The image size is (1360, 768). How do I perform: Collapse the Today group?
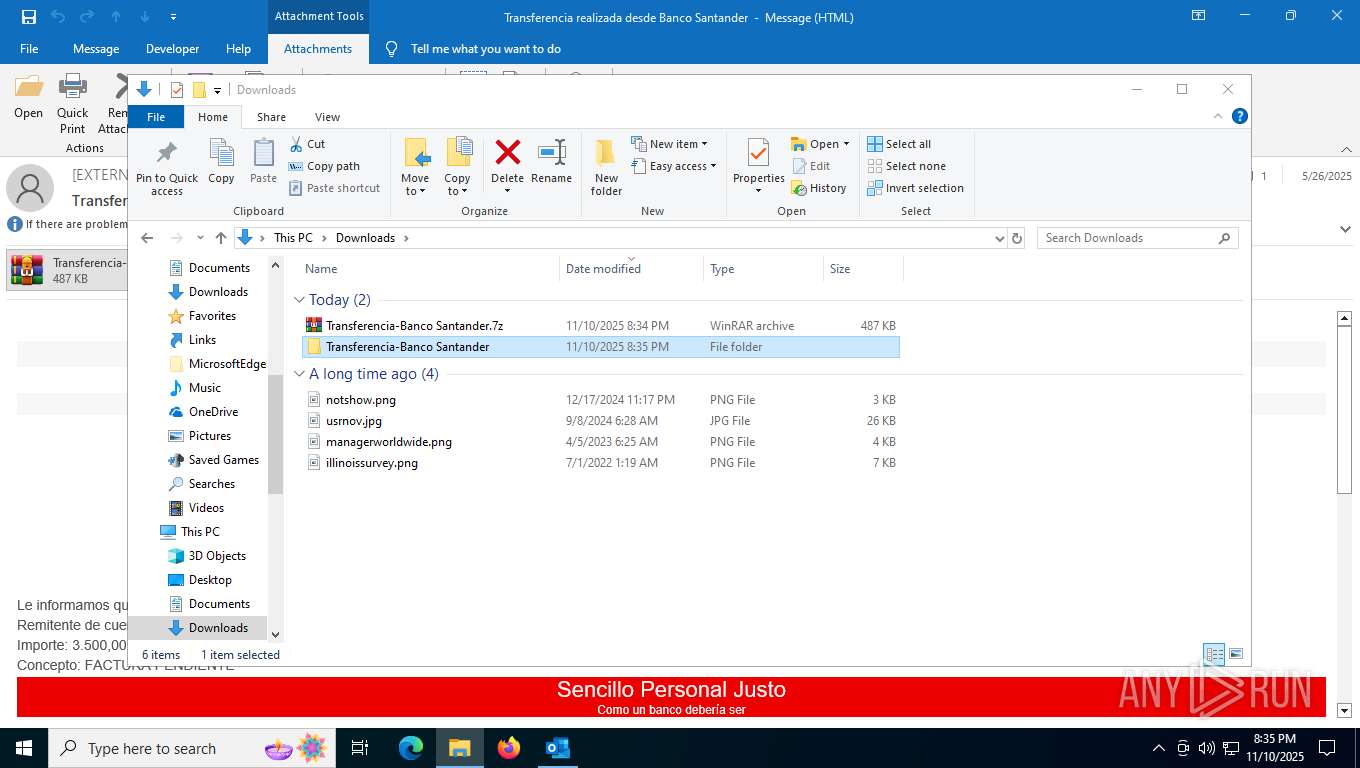[x=299, y=300]
